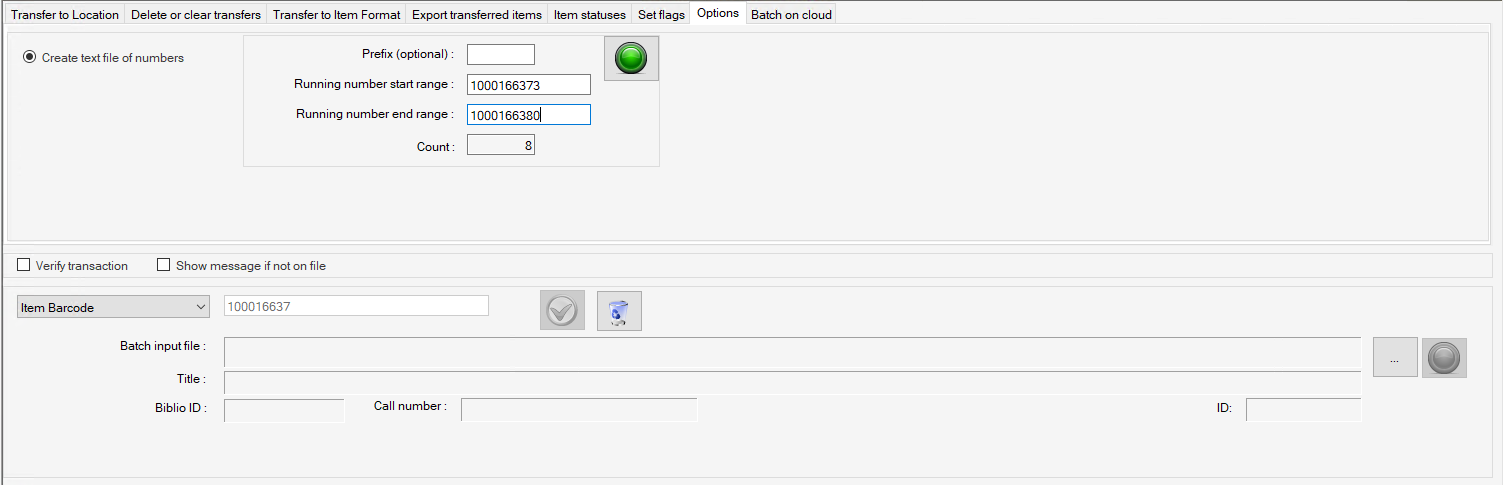Viewport: 1503px width, 485px height.
Task: Click the Biblio ID field
Action: tap(284, 410)
